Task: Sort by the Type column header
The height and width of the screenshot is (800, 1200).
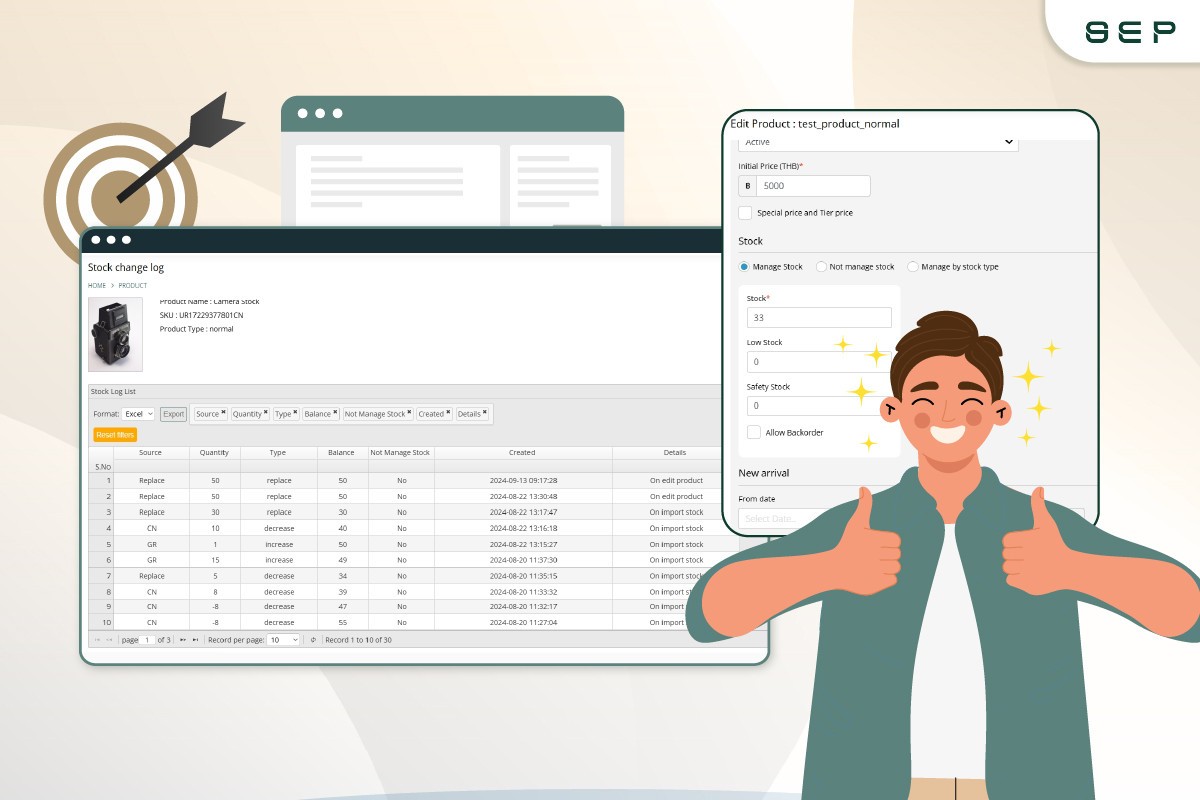Action: pos(278,453)
